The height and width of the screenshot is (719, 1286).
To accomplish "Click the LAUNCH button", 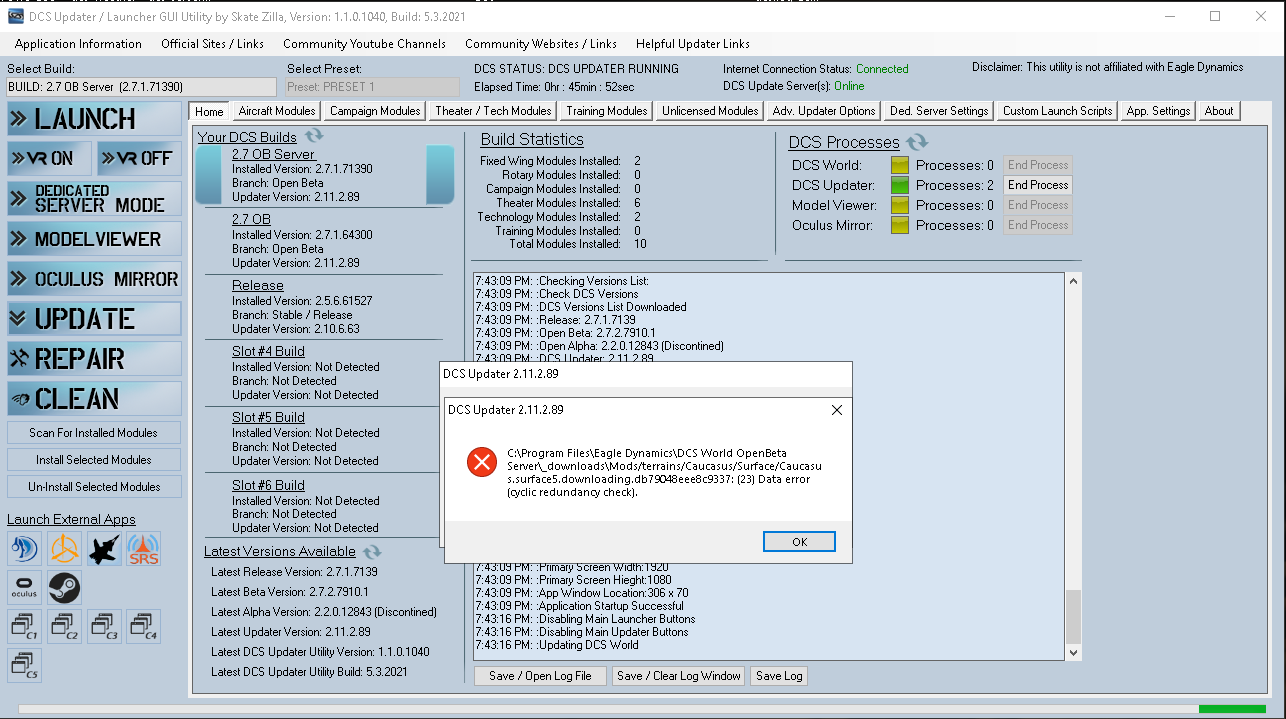I will coord(94,119).
